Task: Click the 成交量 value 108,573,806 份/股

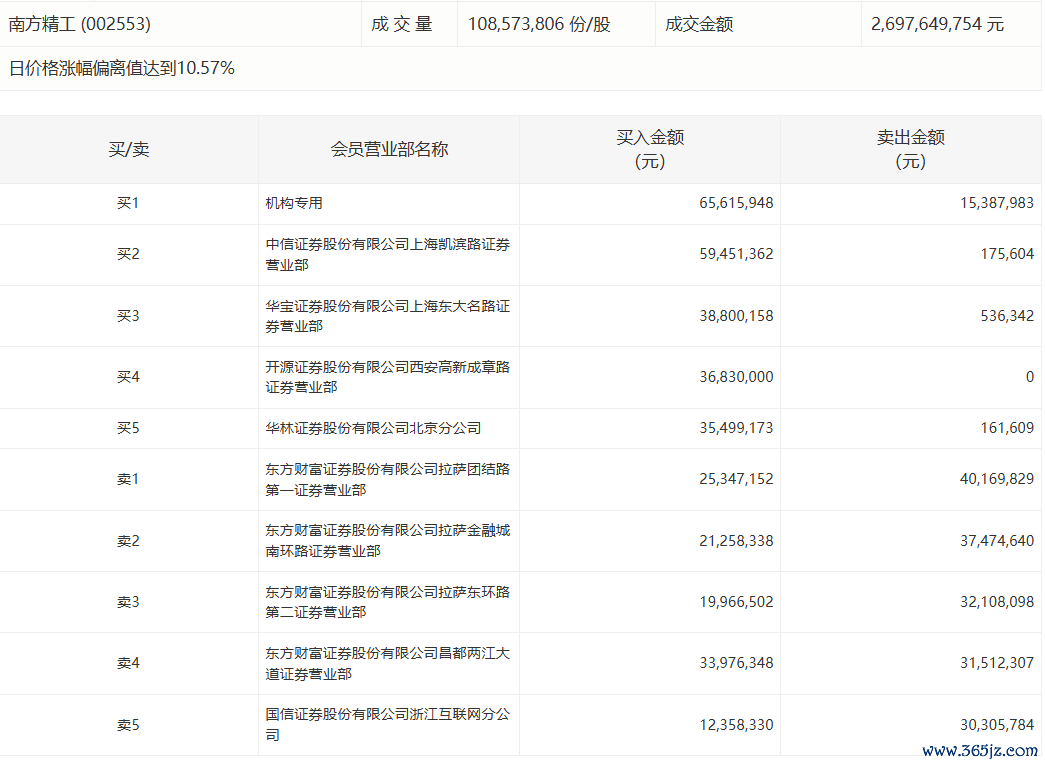Action: coord(538,24)
